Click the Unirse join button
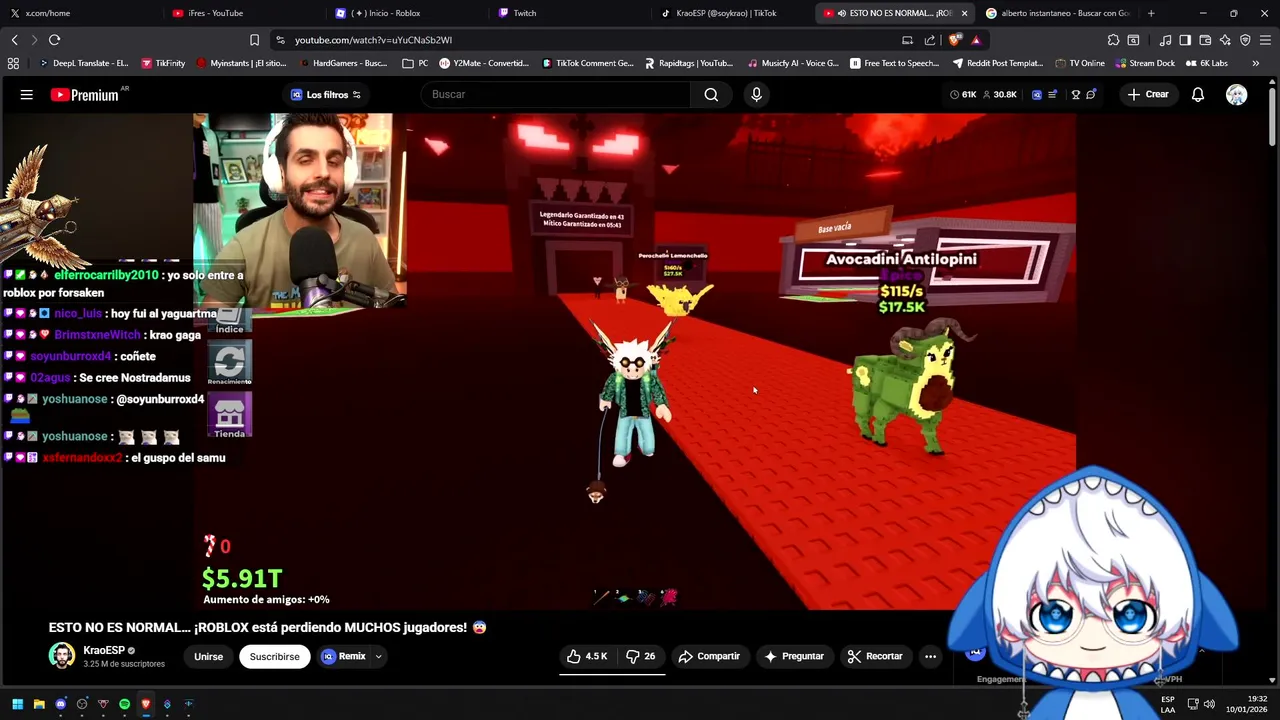The image size is (1280, 720). point(208,656)
